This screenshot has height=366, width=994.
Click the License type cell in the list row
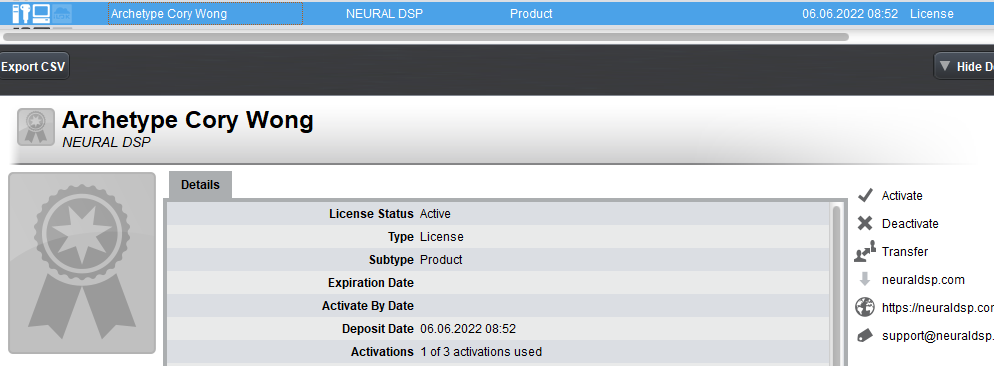pos(931,13)
